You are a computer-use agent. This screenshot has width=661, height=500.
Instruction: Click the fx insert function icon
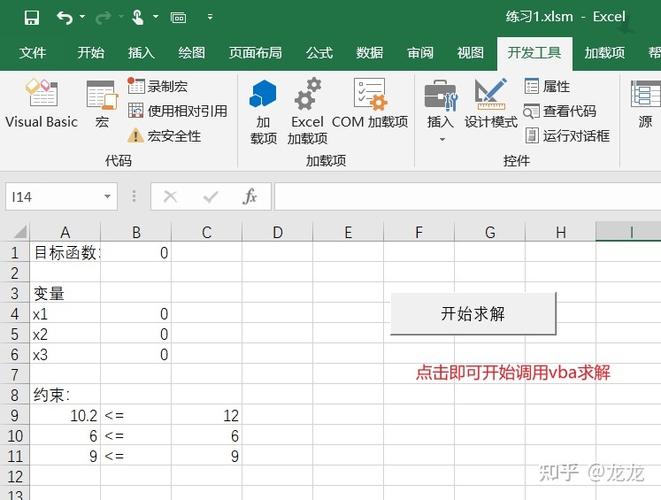click(250, 196)
